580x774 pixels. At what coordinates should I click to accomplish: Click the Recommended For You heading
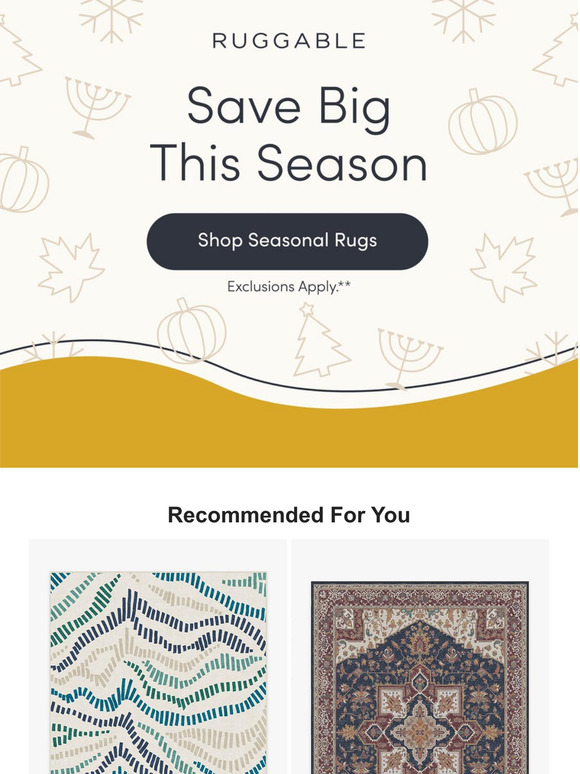point(289,515)
